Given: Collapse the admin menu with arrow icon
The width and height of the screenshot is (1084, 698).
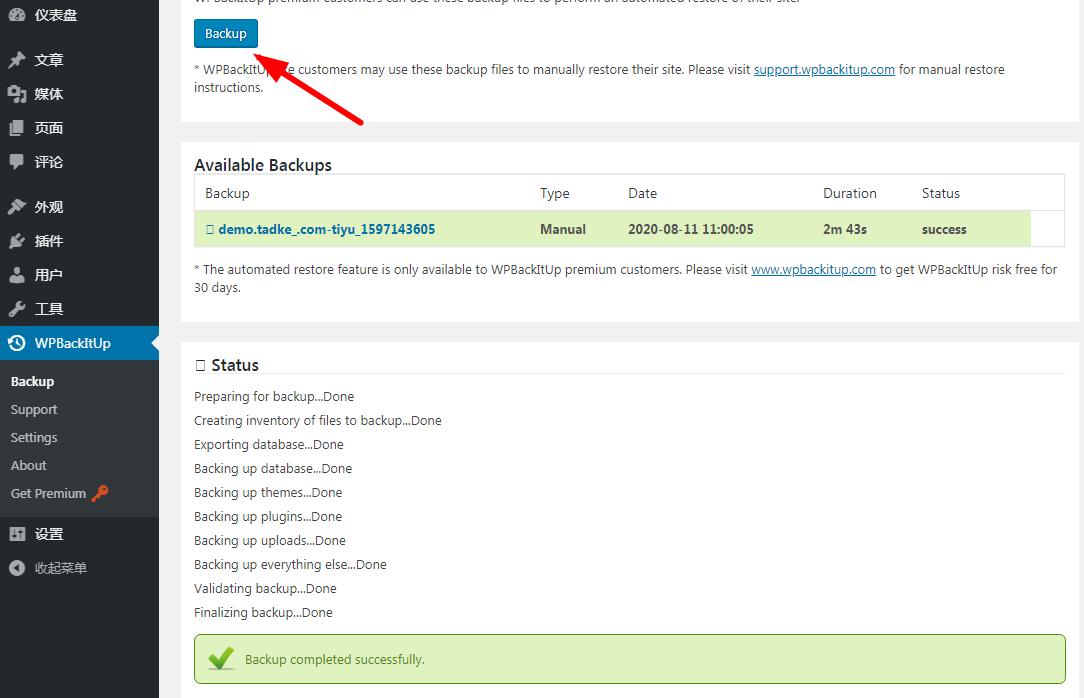Looking at the screenshot, I should 17,568.
